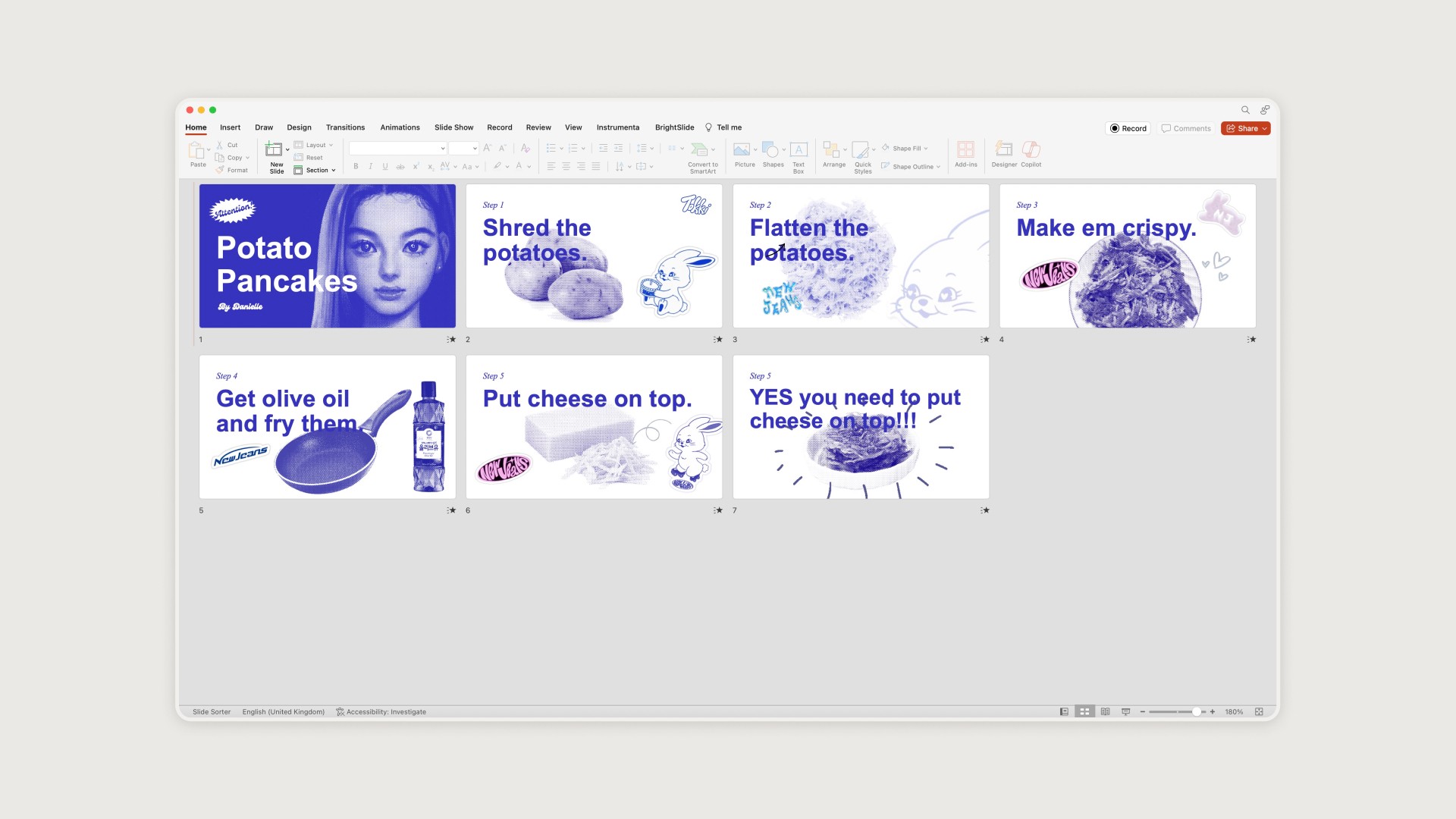Open Copilot from the ribbon
1456x819 pixels.
coord(1031,150)
